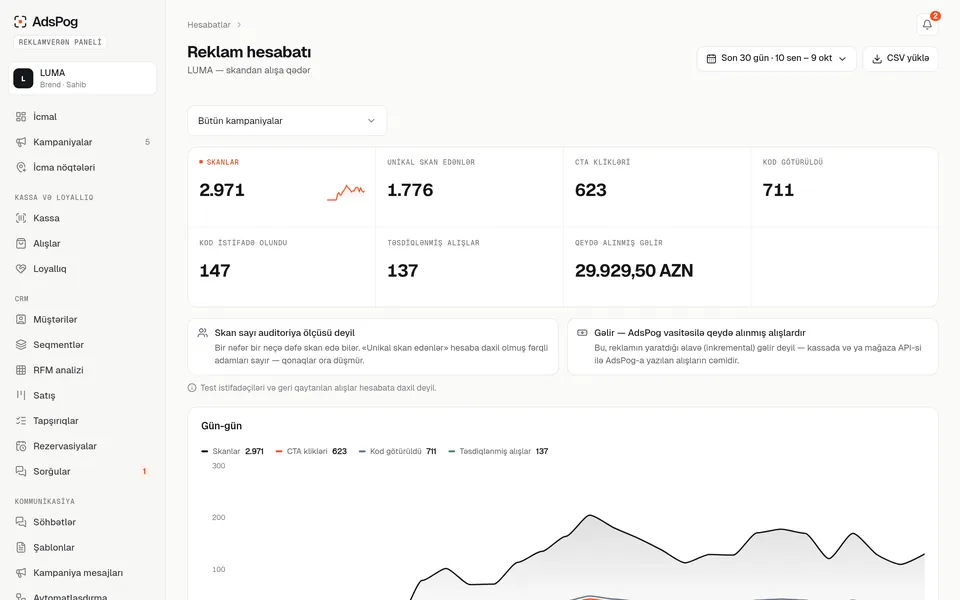Click the Kampaniyalar megaphone icon
Viewport: 960px width, 600px height.
tap(21, 142)
